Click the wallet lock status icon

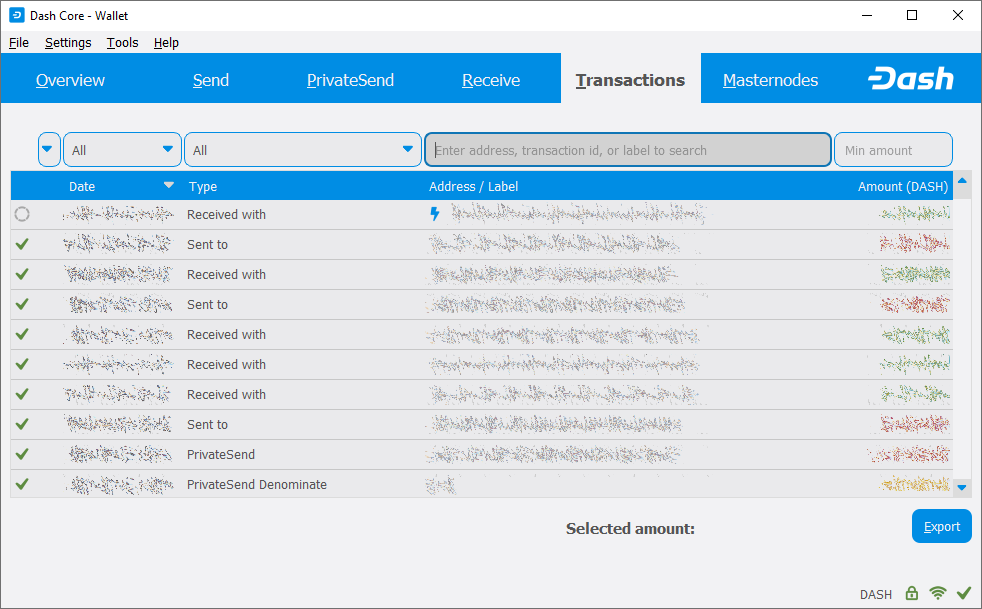tap(912, 593)
